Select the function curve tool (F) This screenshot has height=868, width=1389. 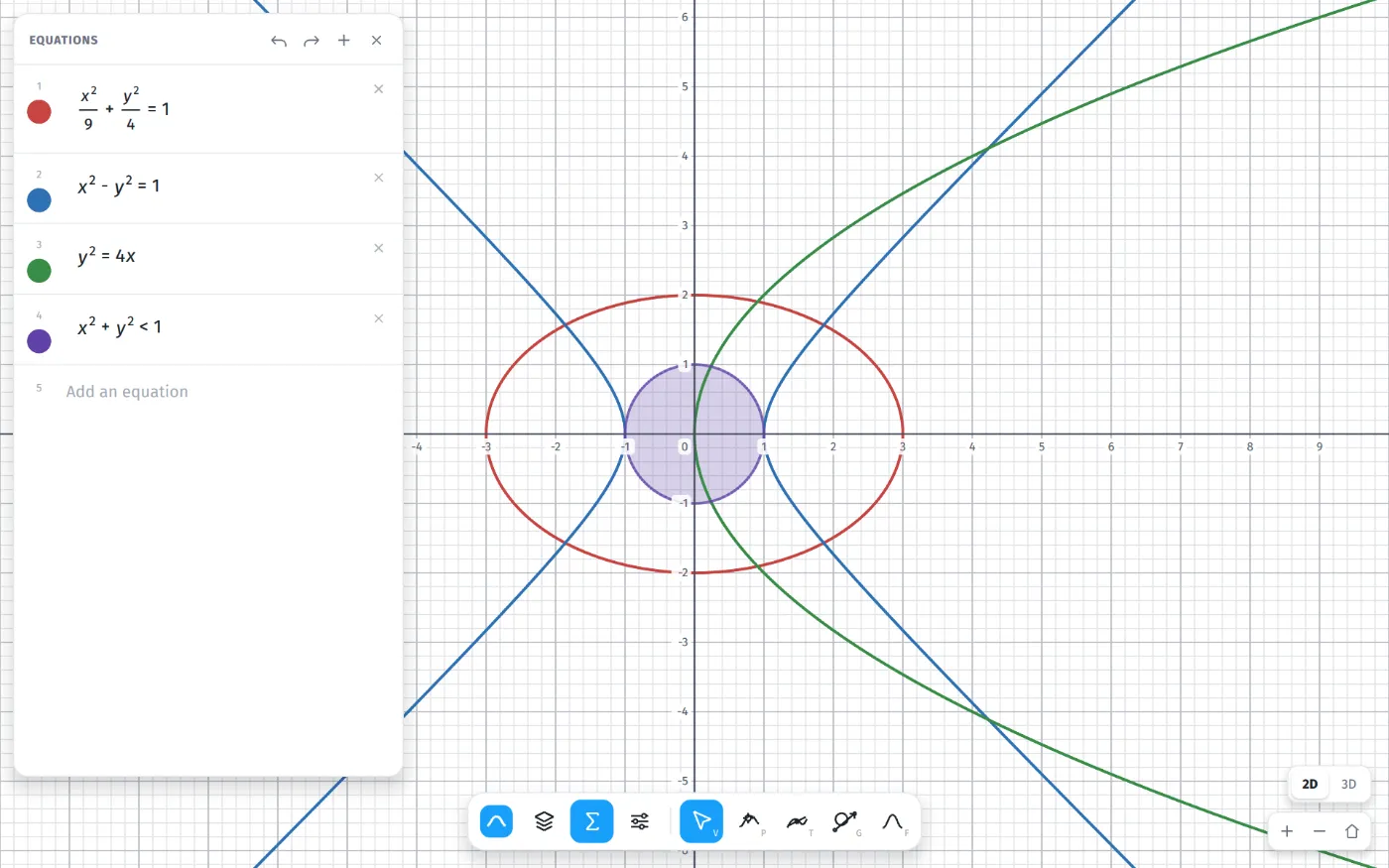[x=894, y=821]
